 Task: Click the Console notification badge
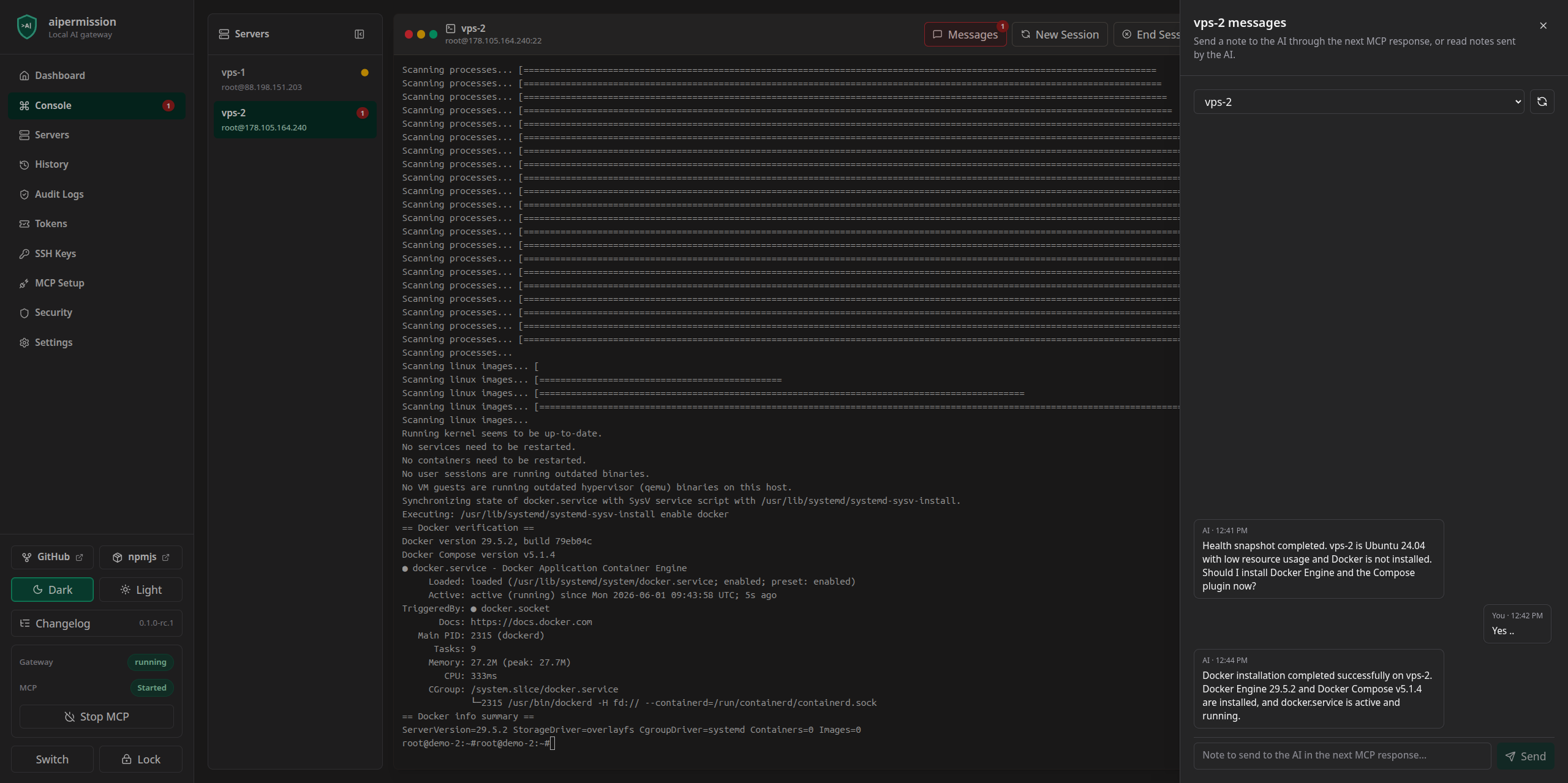pyautogui.click(x=168, y=105)
